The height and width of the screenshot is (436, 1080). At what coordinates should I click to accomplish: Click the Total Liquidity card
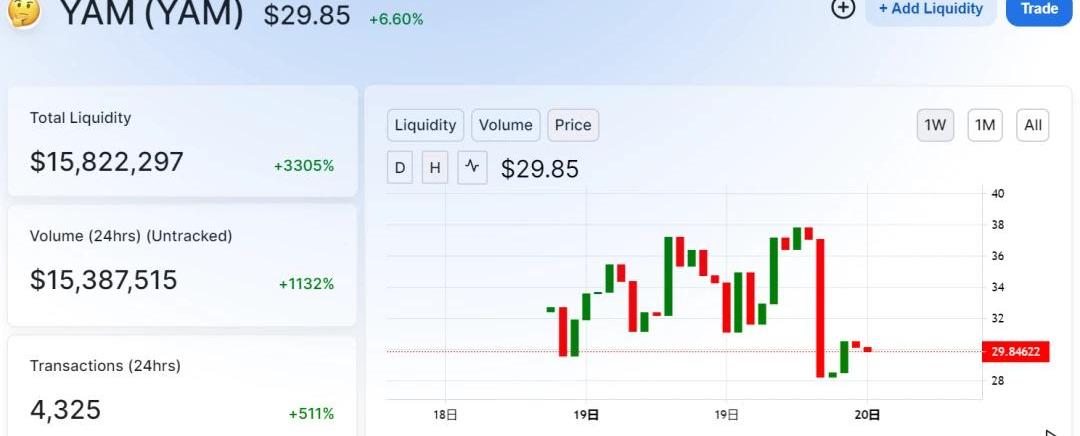pos(183,141)
